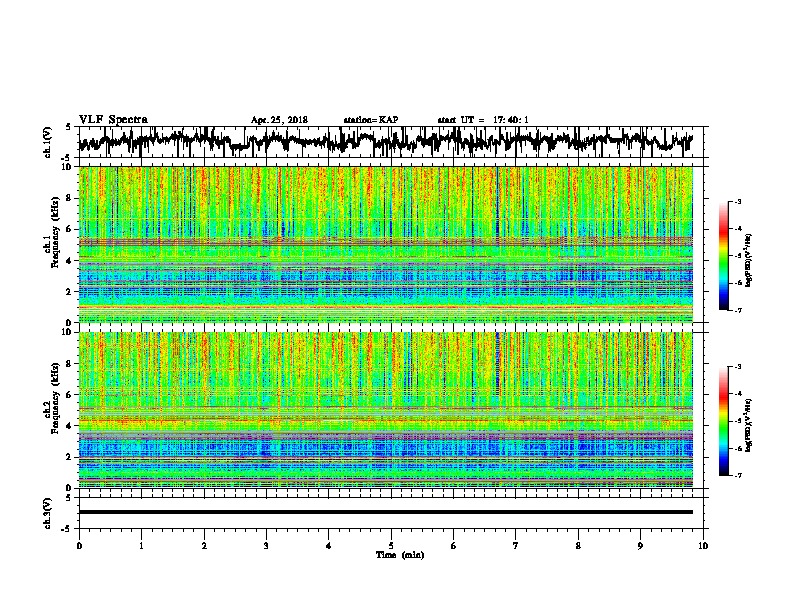Click the "5" tick on ch.1(V) axis
Screen dimensions: 792x612
click(68, 127)
